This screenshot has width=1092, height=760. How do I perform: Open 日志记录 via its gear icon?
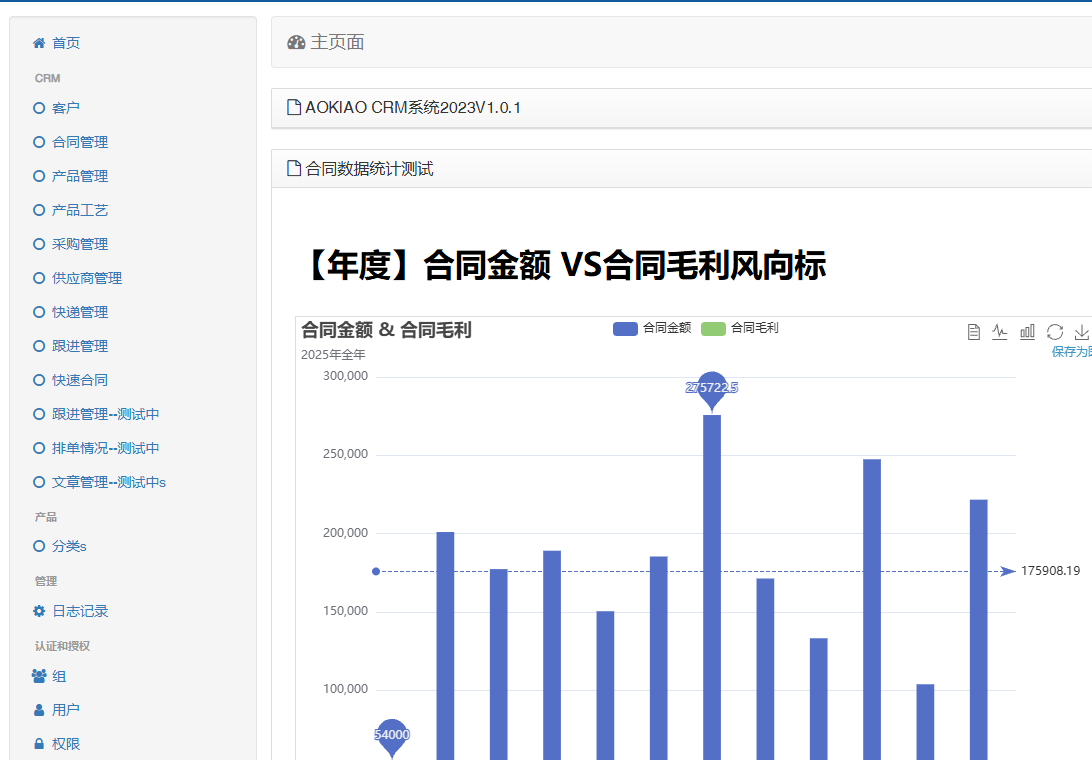pos(39,612)
